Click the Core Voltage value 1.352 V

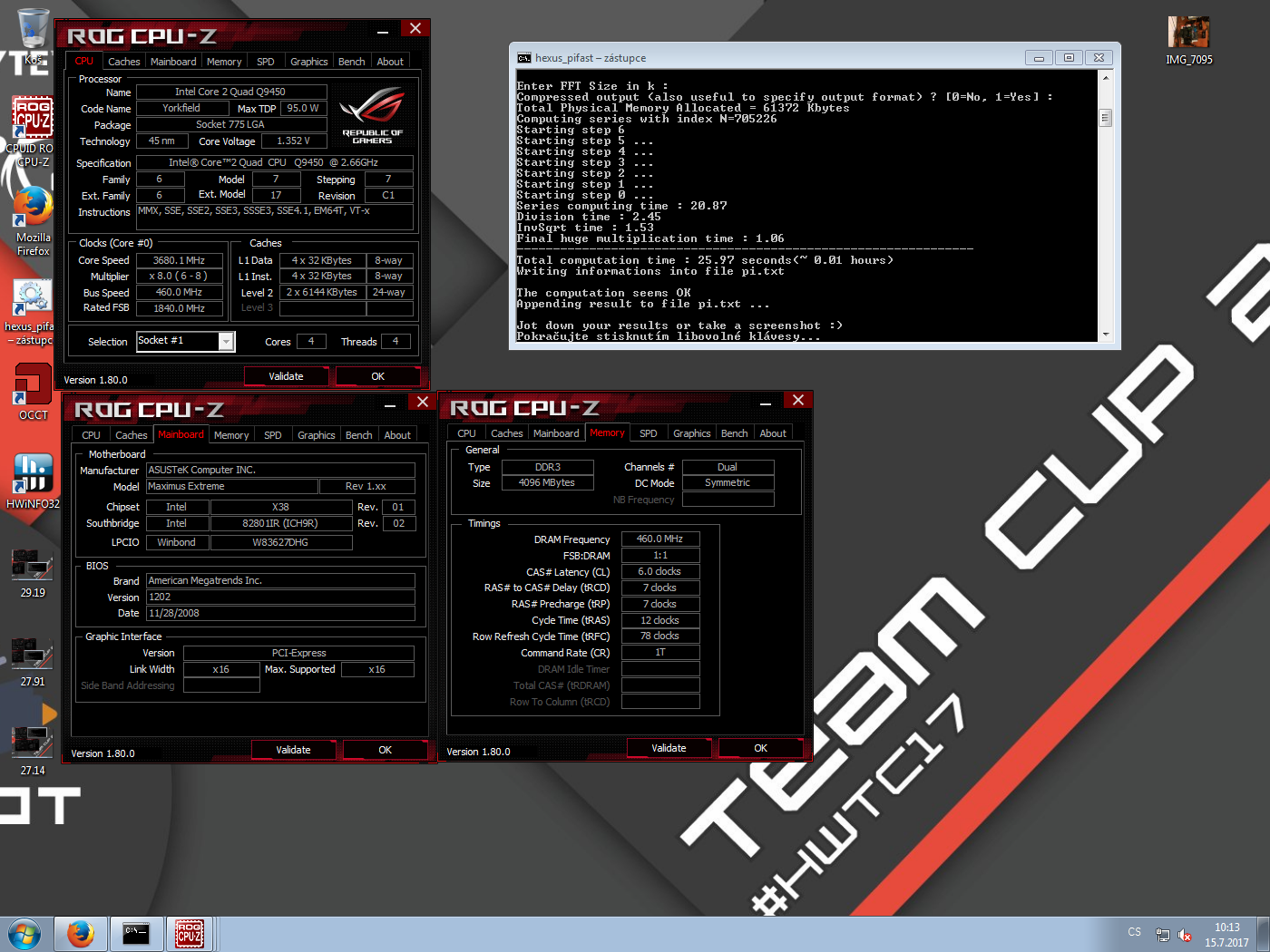(294, 141)
